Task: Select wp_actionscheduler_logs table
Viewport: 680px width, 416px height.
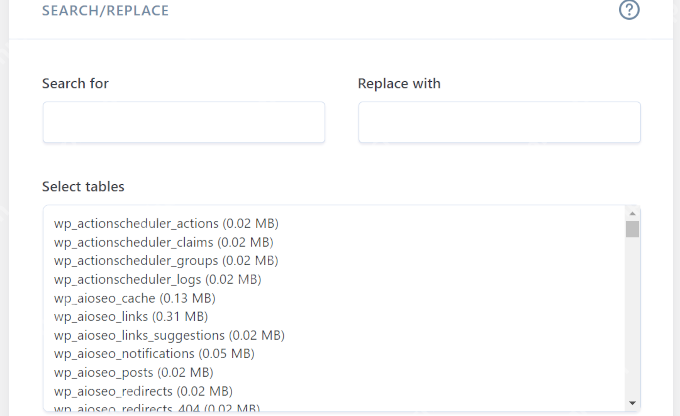Action: pyautogui.click(x=157, y=279)
